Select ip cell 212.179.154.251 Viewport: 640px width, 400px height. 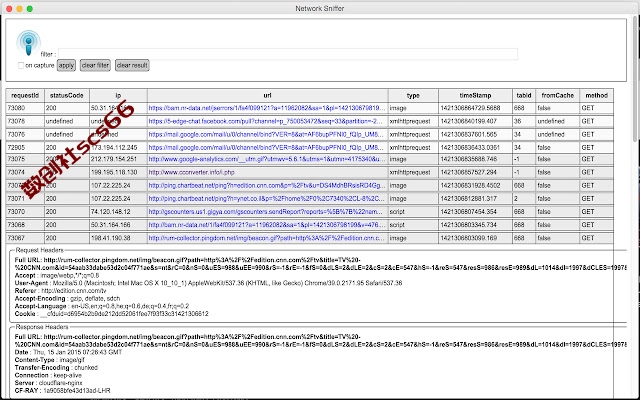click(x=118, y=159)
